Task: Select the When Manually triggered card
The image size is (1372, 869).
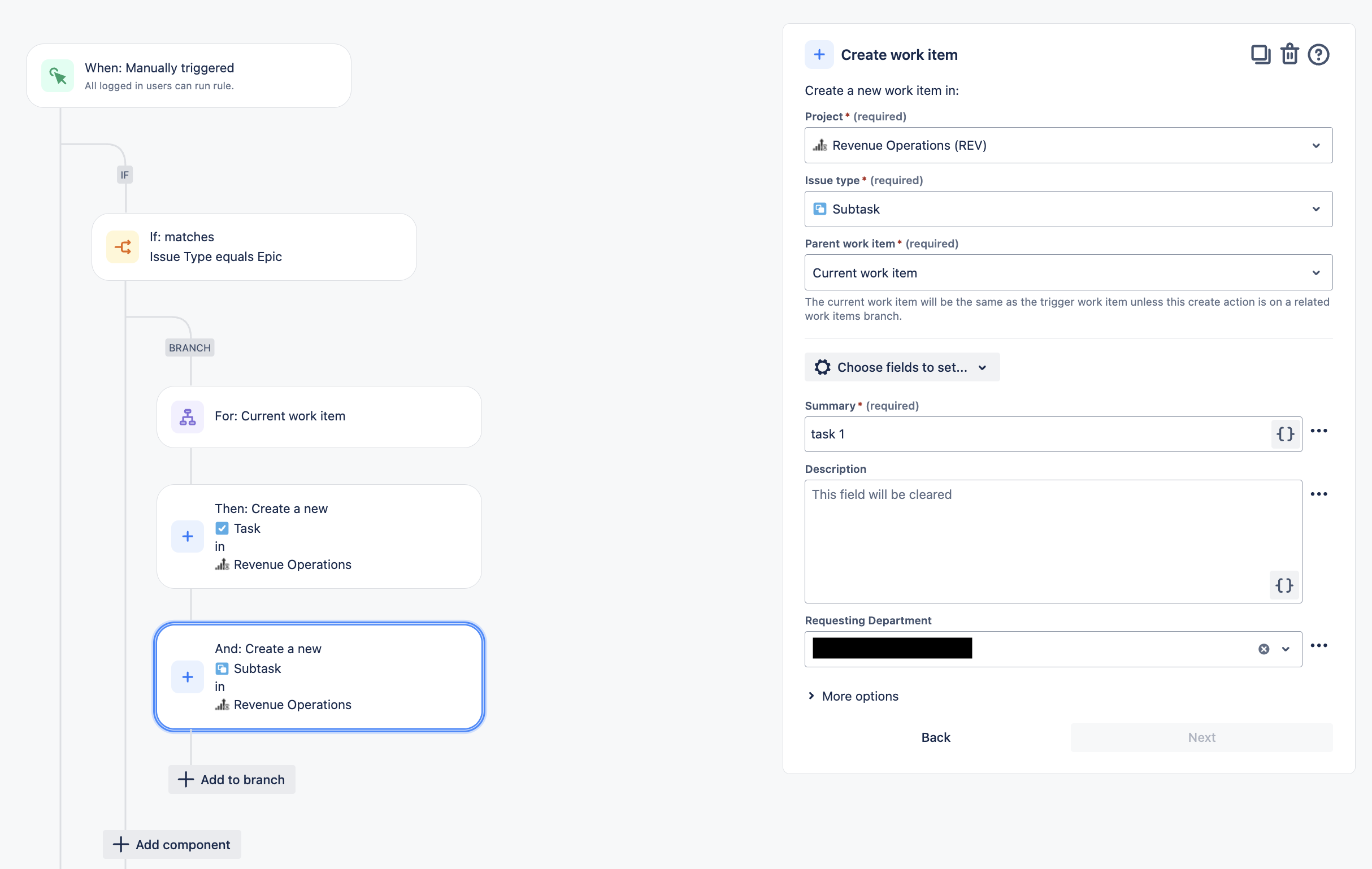Action: tap(189, 76)
